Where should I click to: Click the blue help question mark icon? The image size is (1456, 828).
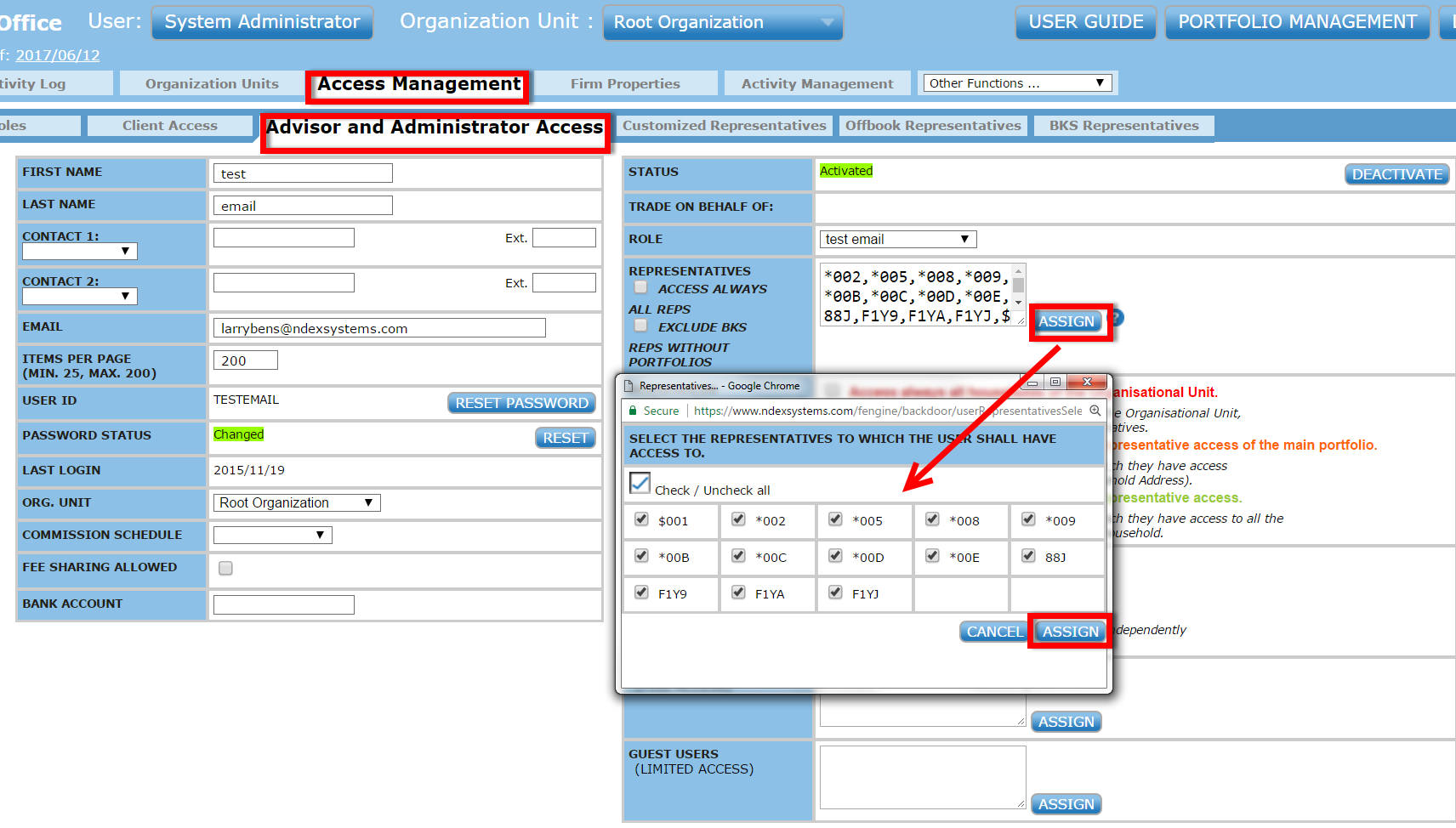tap(1118, 318)
